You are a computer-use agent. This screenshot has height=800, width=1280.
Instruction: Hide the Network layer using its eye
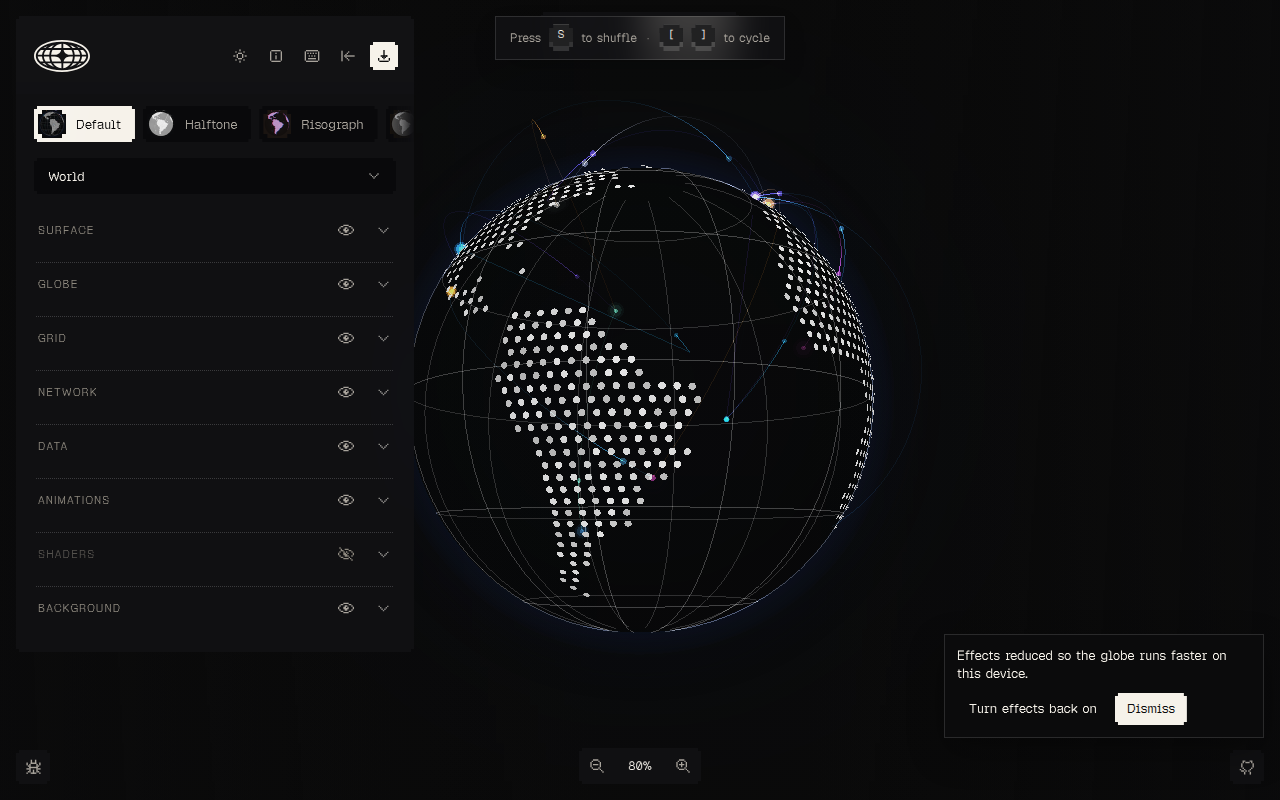tap(346, 392)
